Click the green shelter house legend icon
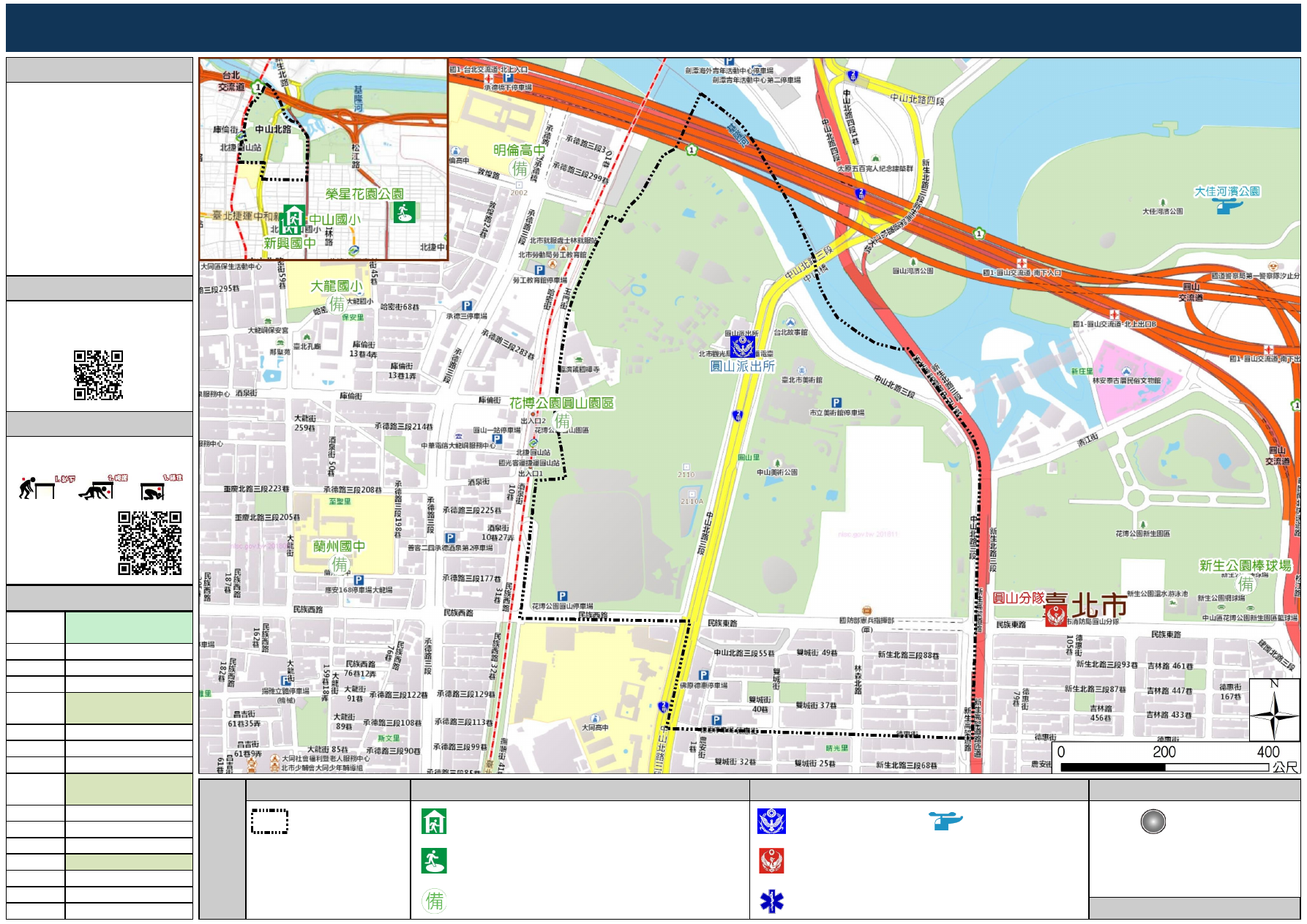The image size is (1307, 924). coord(434,822)
